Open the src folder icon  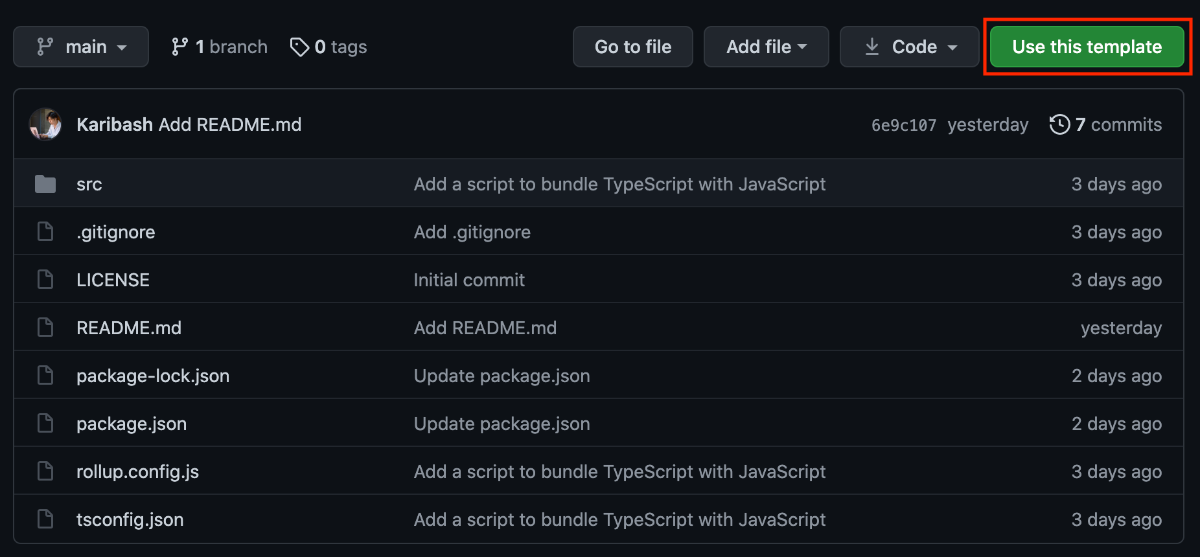pyautogui.click(x=45, y=184)
